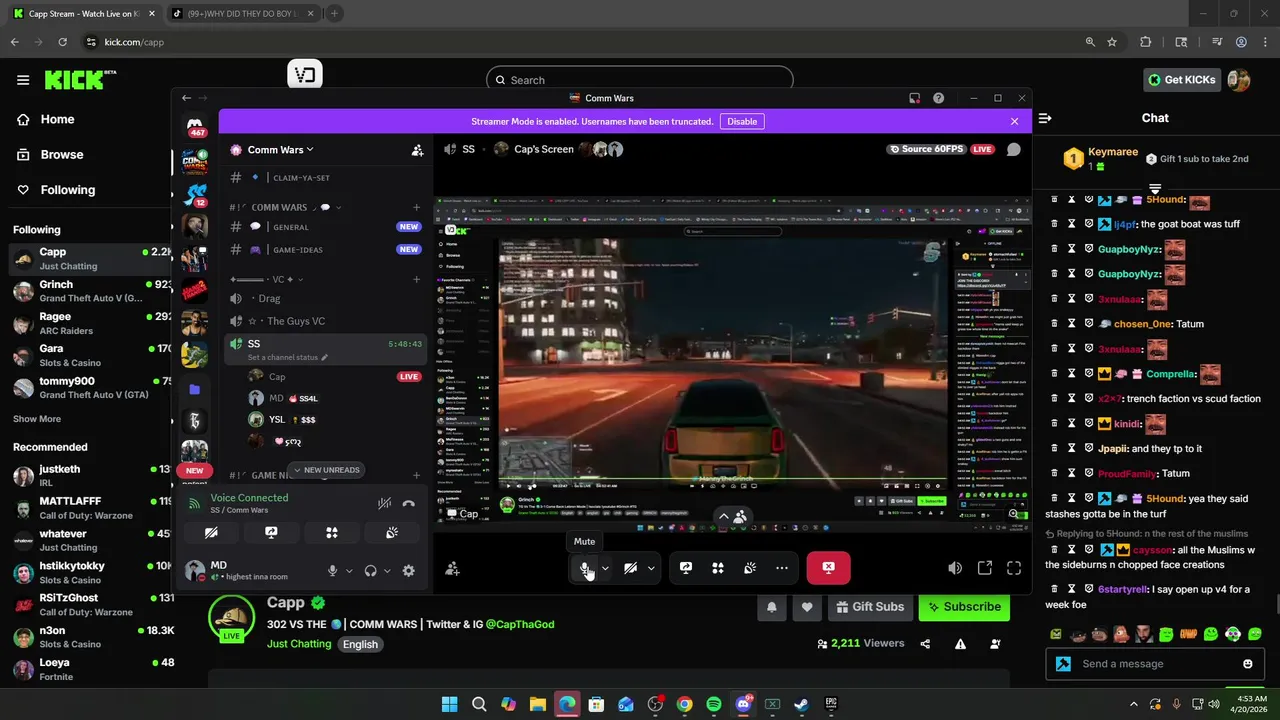Show More followed channels

[x=37, y=419]
